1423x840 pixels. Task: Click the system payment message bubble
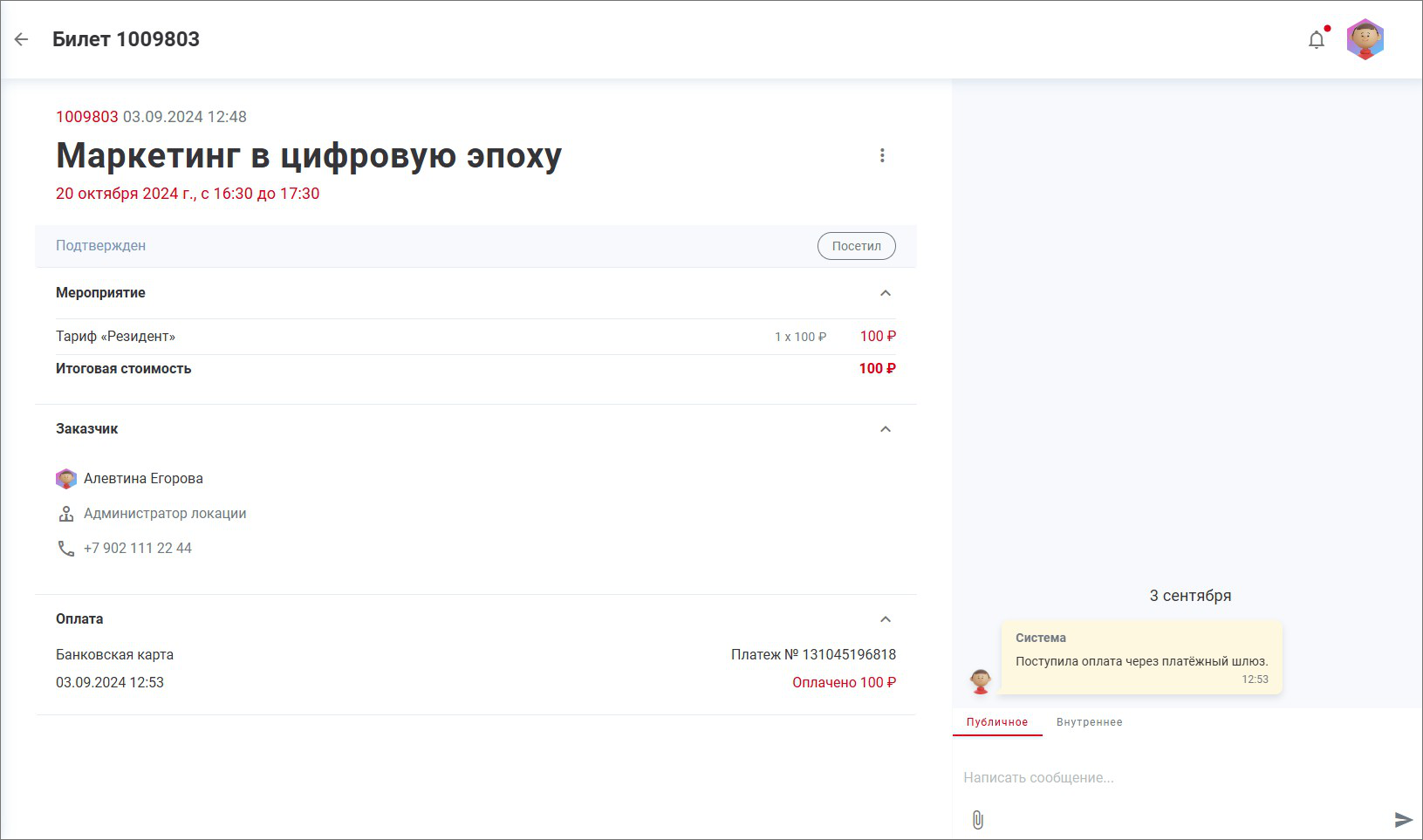[1141, 659]
